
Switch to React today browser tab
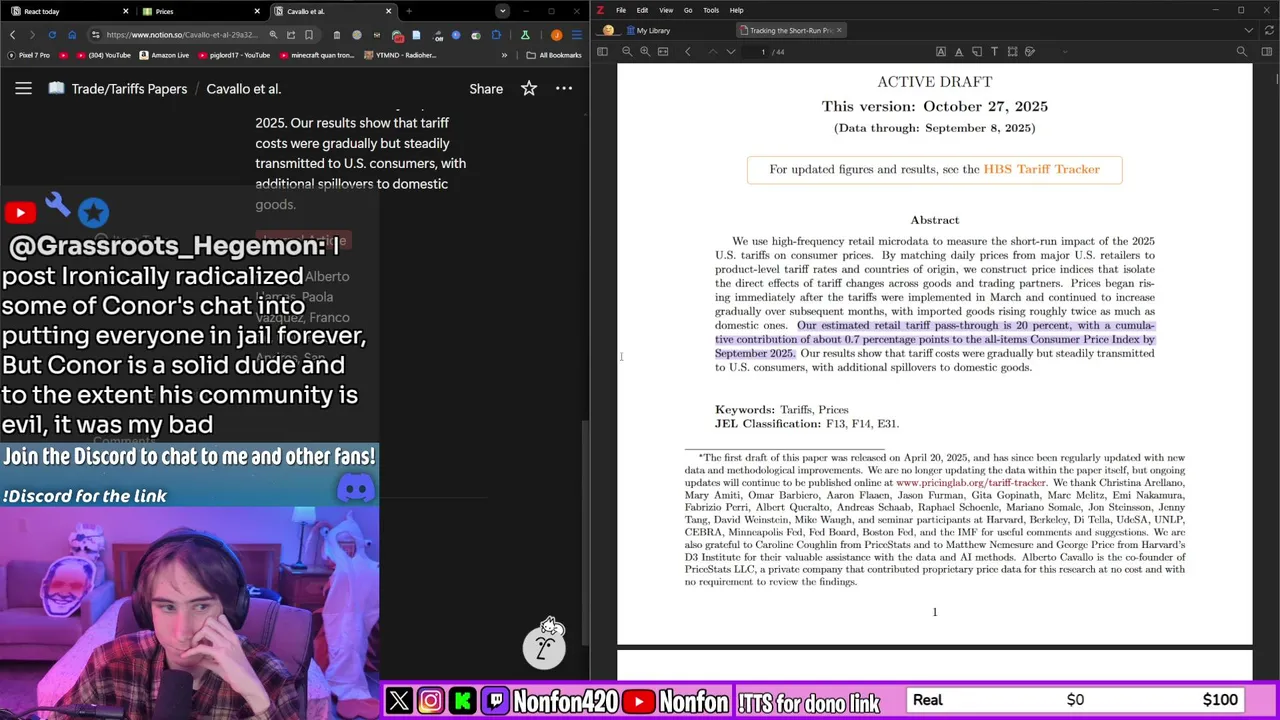(x=68, y=11)
